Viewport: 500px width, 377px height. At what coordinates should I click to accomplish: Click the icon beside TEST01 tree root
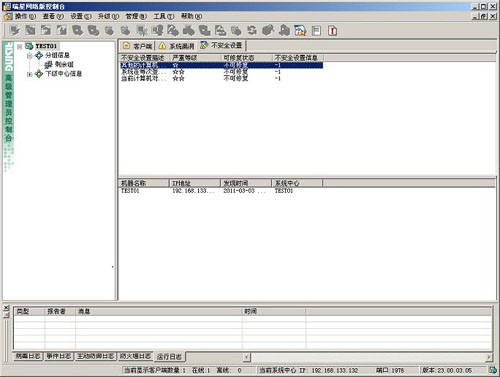29,46
